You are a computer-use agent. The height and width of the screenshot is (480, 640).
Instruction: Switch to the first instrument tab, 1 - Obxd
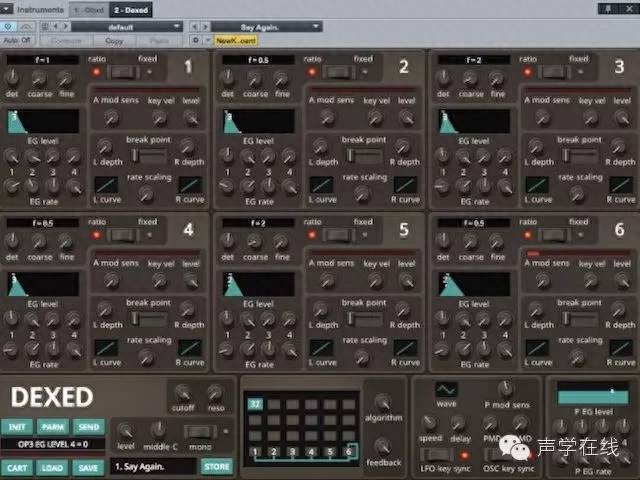click(x=89, y=10)
